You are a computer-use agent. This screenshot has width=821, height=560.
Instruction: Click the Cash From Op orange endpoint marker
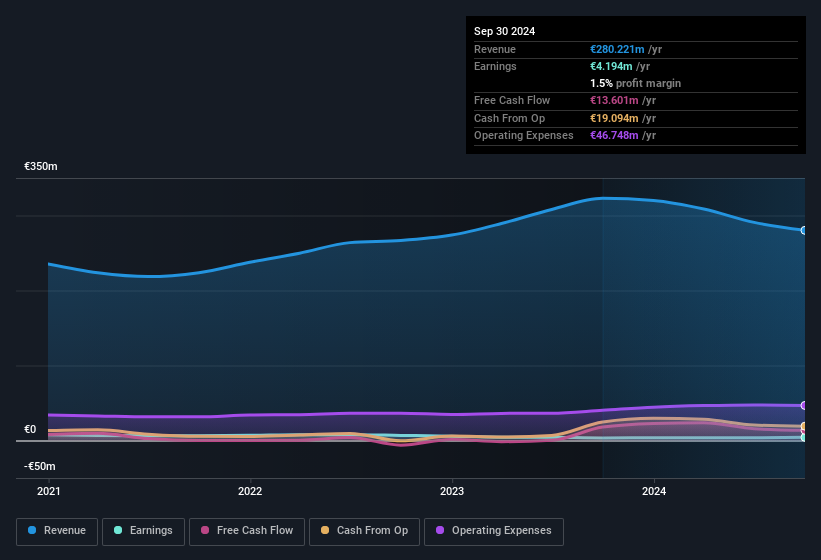point(804,427)
